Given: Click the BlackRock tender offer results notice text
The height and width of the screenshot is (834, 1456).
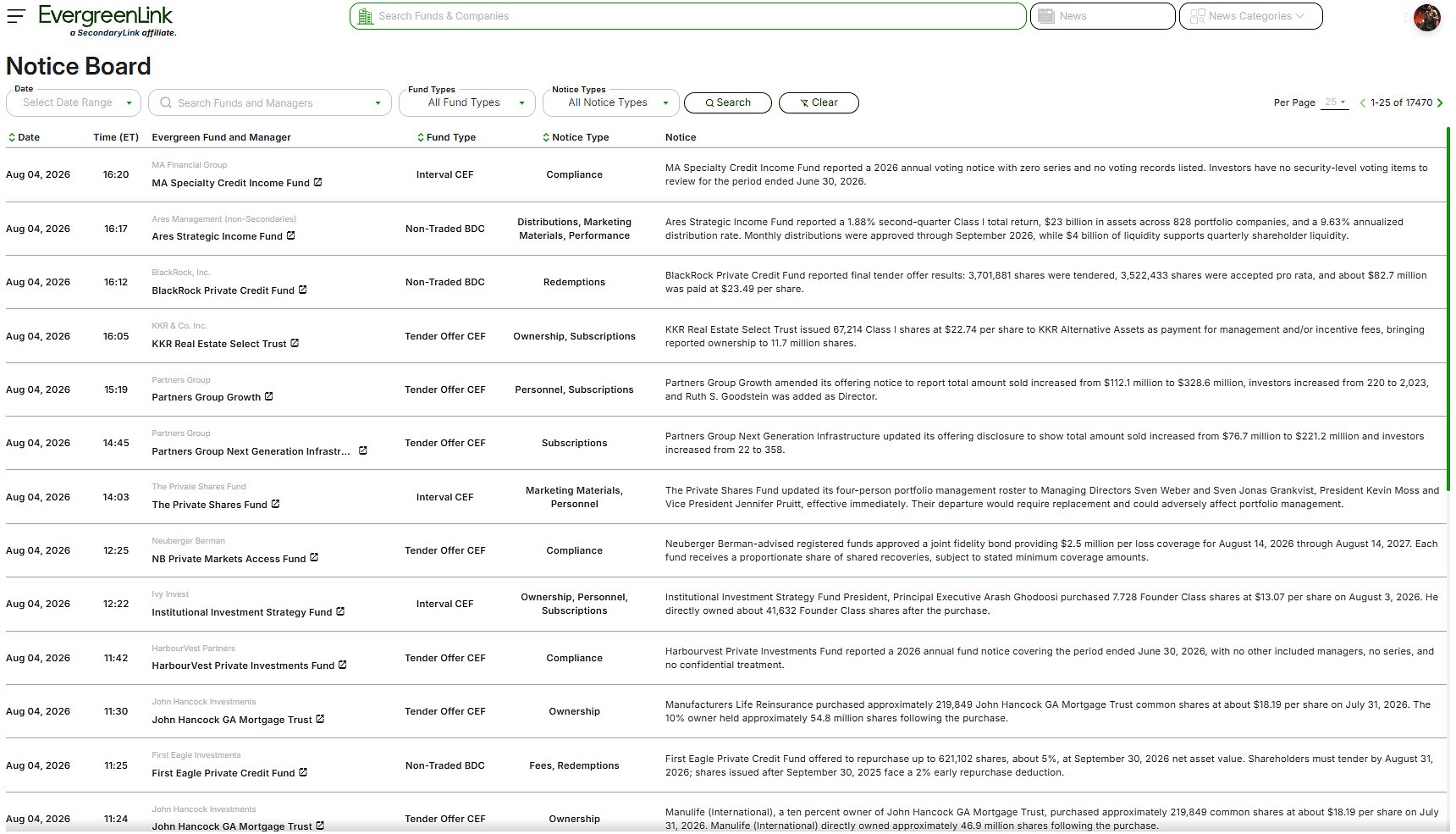Looking at the screenshot, I should [1045, 282].
